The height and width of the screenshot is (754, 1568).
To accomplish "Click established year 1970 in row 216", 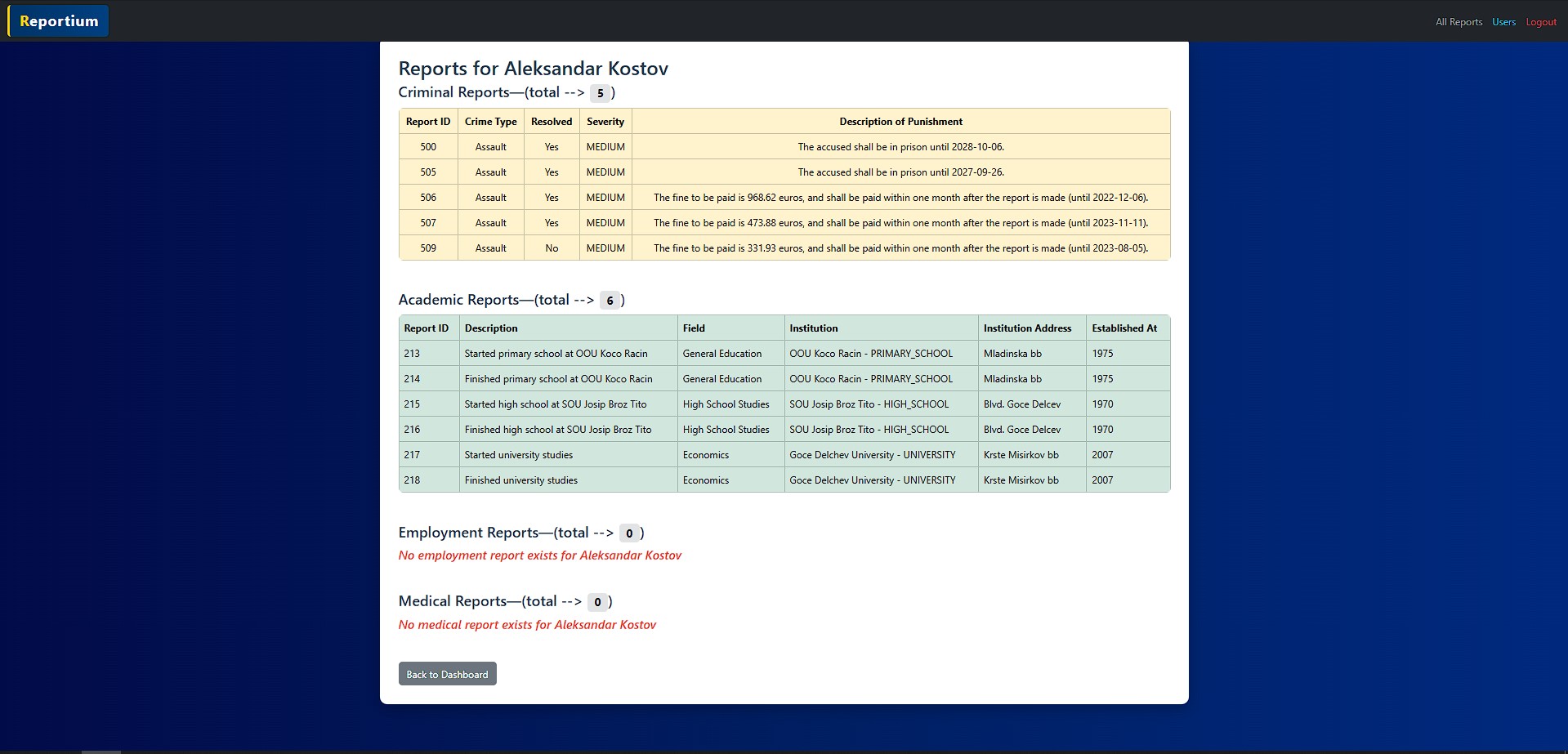I will pyautogui.click(x=1102, y=430).
